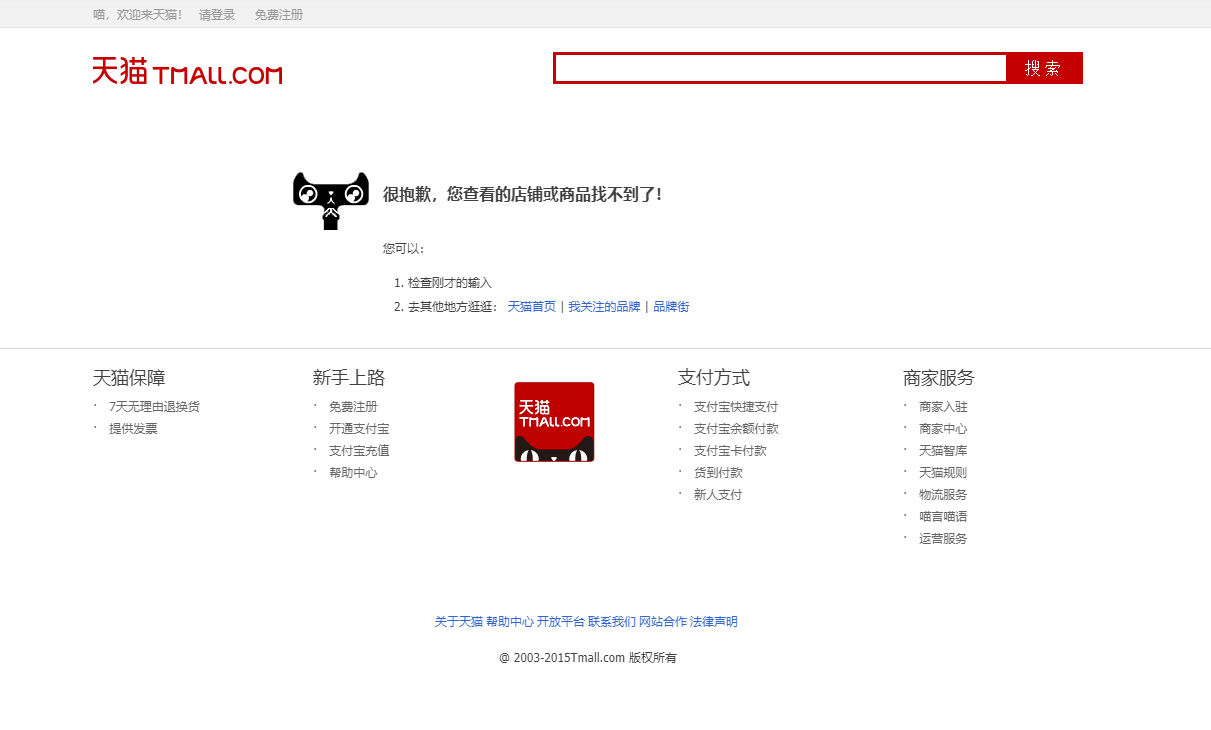Focus the search input field
The height and width of the screenshot is (730, 1211).
[780, 68]
